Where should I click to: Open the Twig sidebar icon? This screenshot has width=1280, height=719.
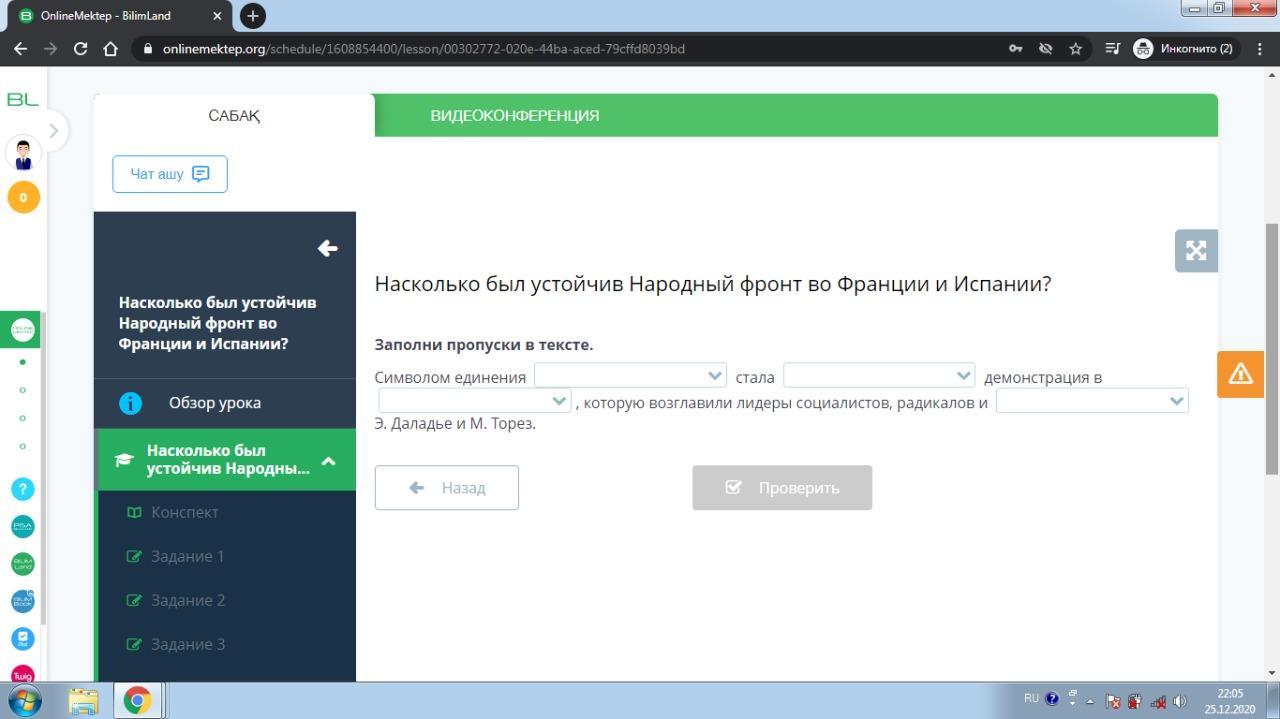22,675
